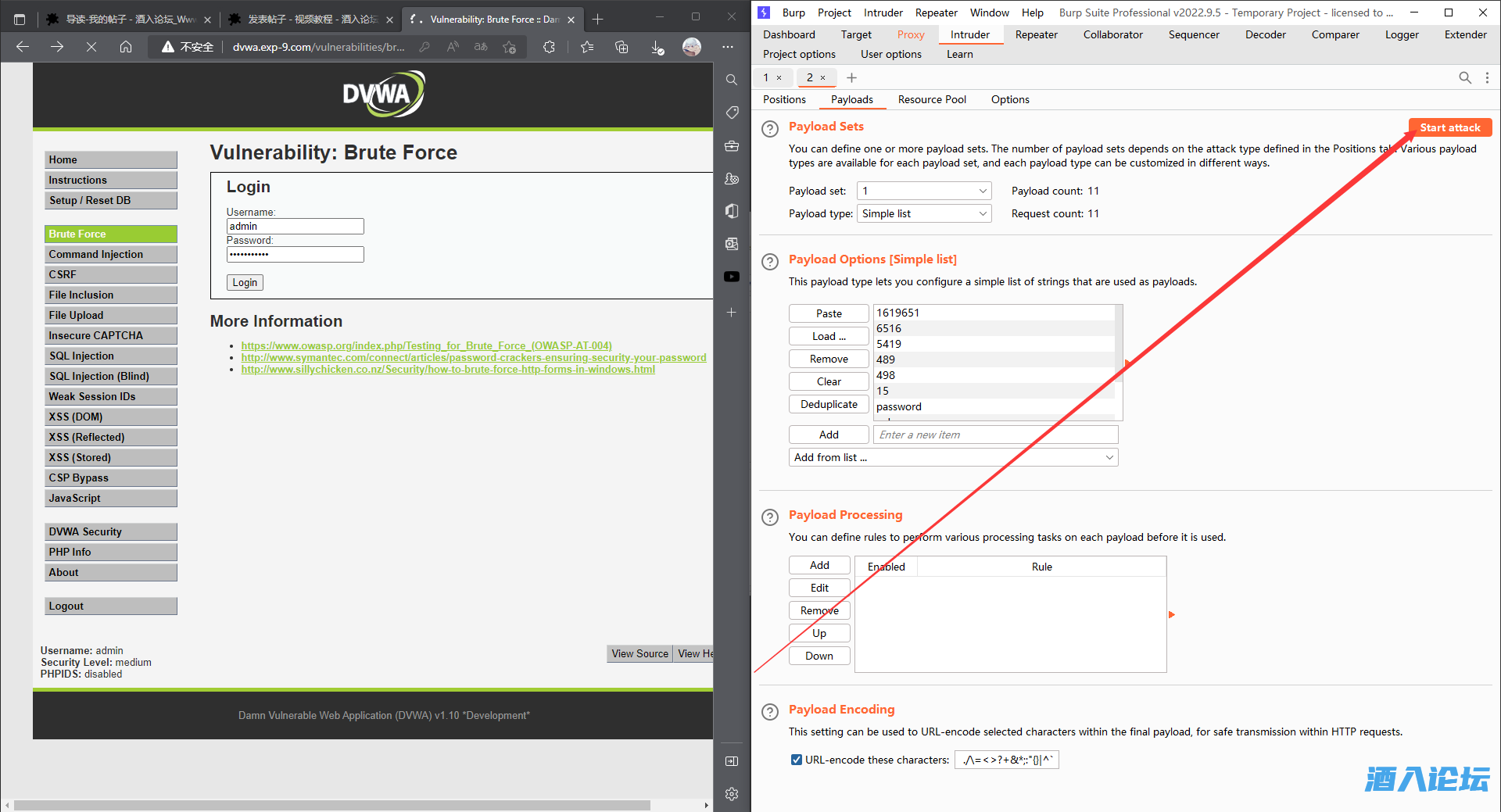This screenshot has height=812, width=1501.
Task: Open the Payload type Simple list dropdown
Action: 923,213
